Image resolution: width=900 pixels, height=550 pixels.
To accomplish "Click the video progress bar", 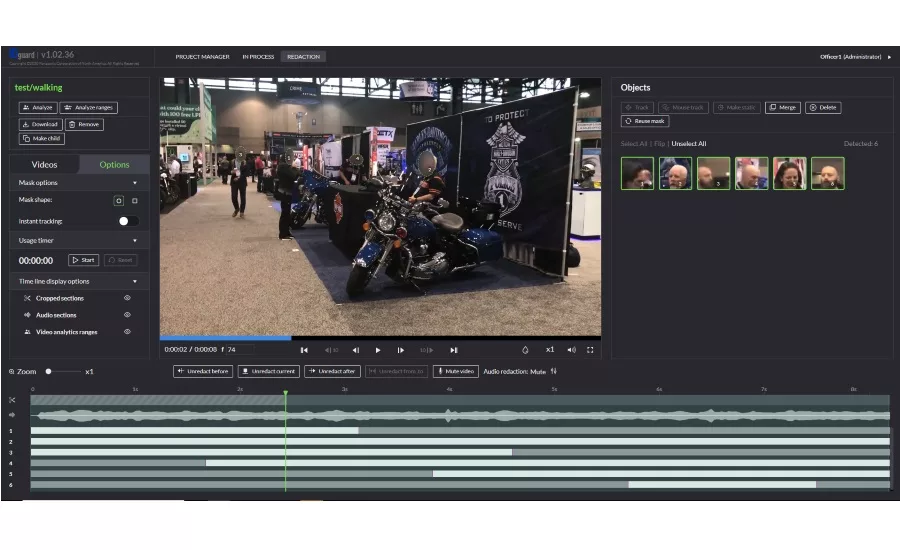I will 381,338.
